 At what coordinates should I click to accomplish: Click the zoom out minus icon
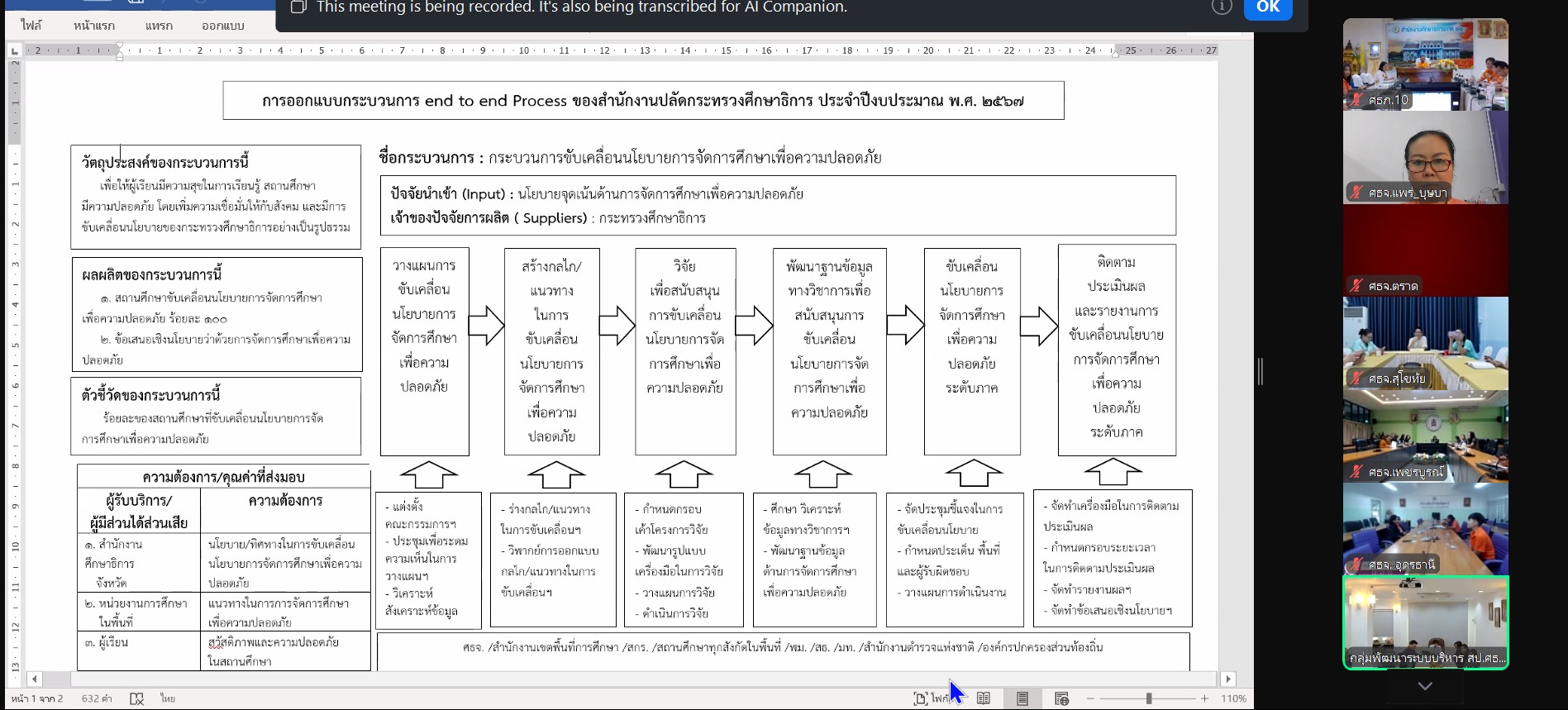[1090, 698]
